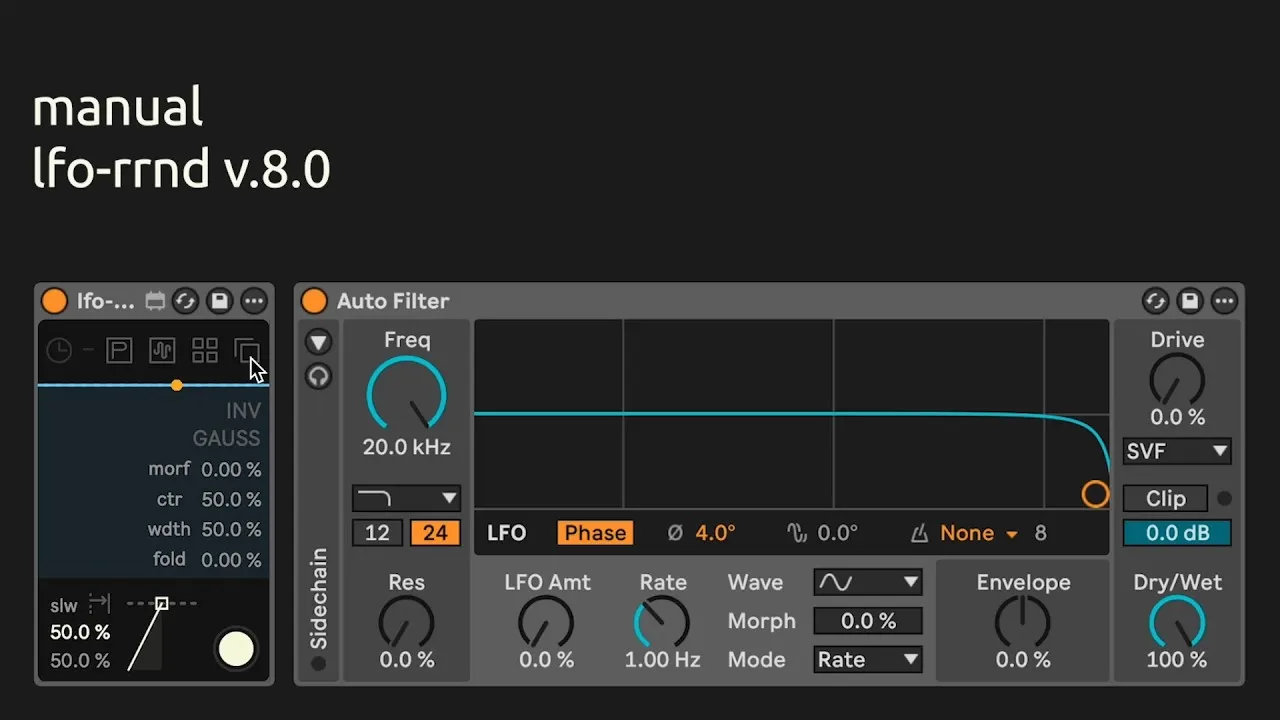The image size is (1280, 720).
Task: Toggle the sidechain headphone listen icon
Action: click(x=318, y=377)
